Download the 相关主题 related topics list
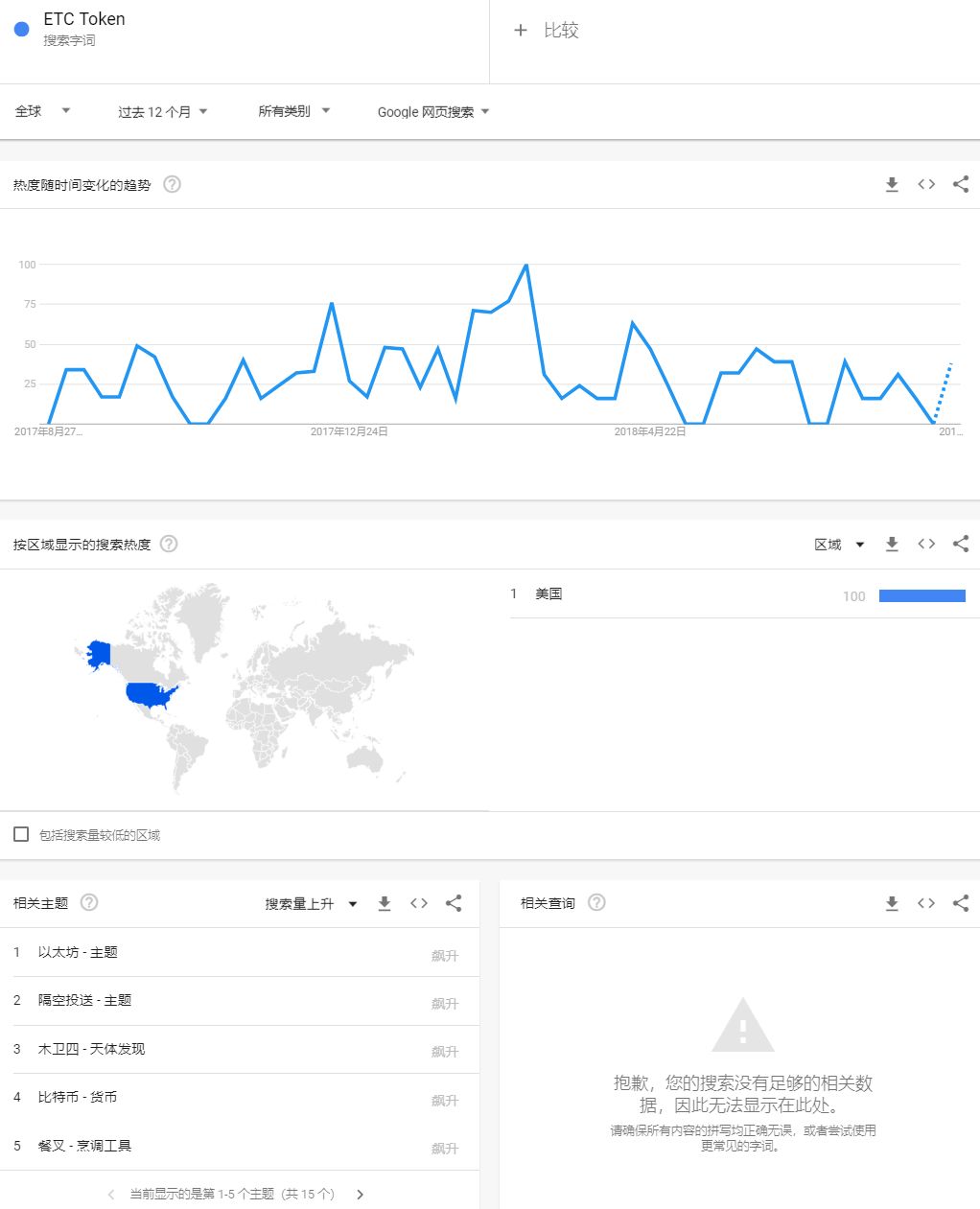The width and height of the screenshot is (980, 1209). pyautogui.click(x=385, y=903)
